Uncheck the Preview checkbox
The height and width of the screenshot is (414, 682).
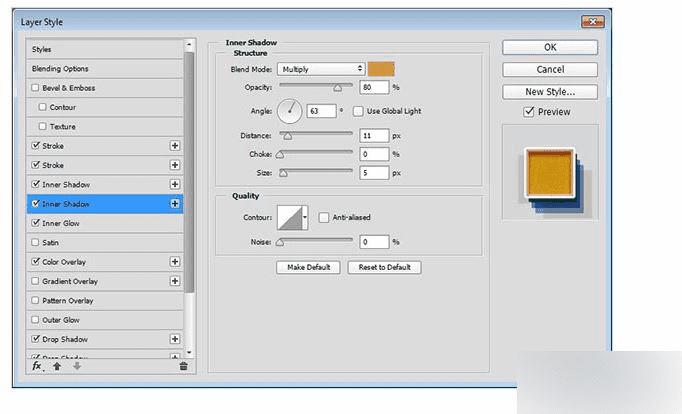(528, 112)
